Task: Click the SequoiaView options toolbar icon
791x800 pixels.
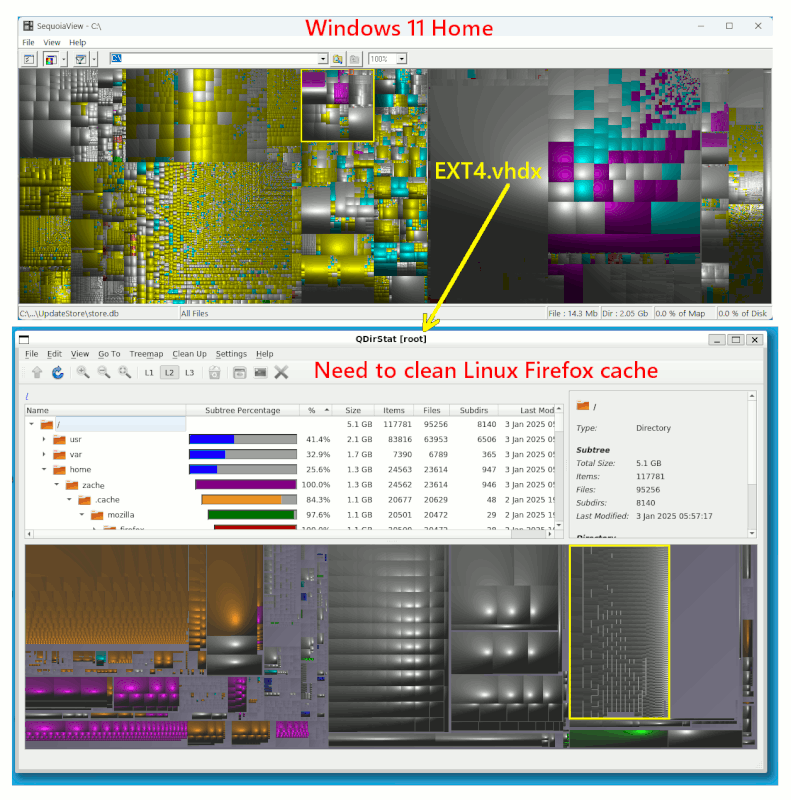Action: (29, 59)
